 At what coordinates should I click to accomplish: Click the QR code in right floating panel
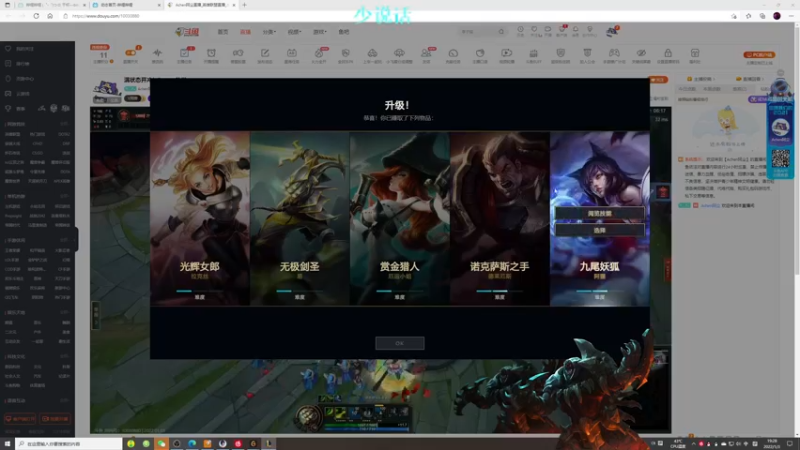(x=780, y=159)
